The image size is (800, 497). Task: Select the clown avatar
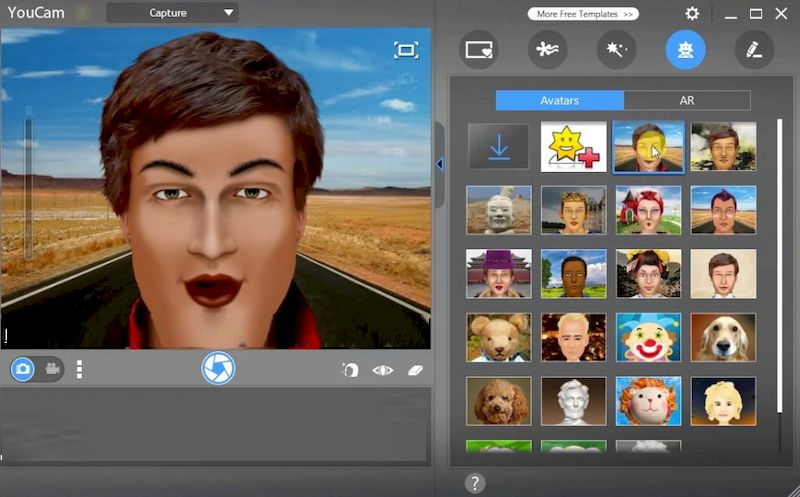click(x=648, y=338)
